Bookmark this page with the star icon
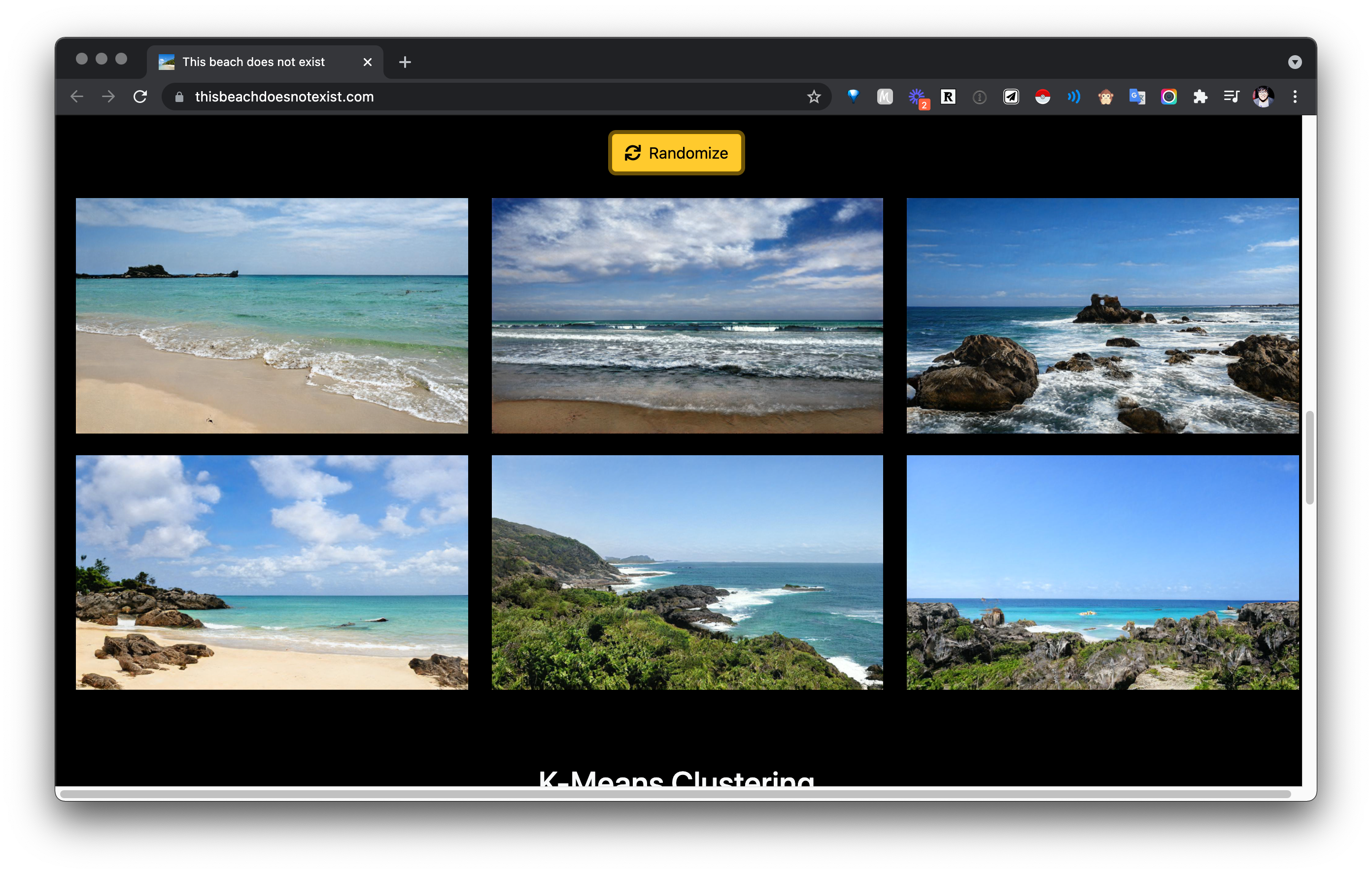 click(x=814, y=97)
